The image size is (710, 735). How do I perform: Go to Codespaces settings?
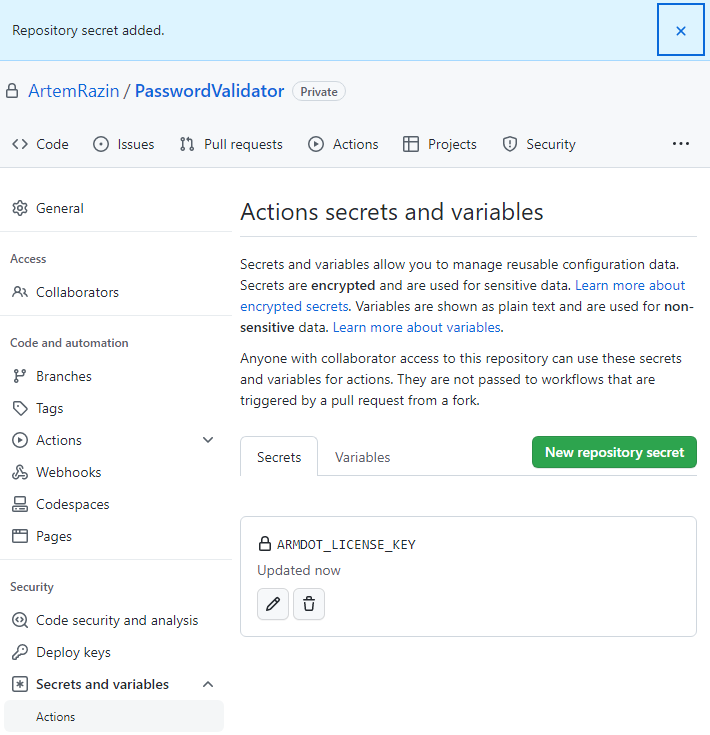click(72, 504)
